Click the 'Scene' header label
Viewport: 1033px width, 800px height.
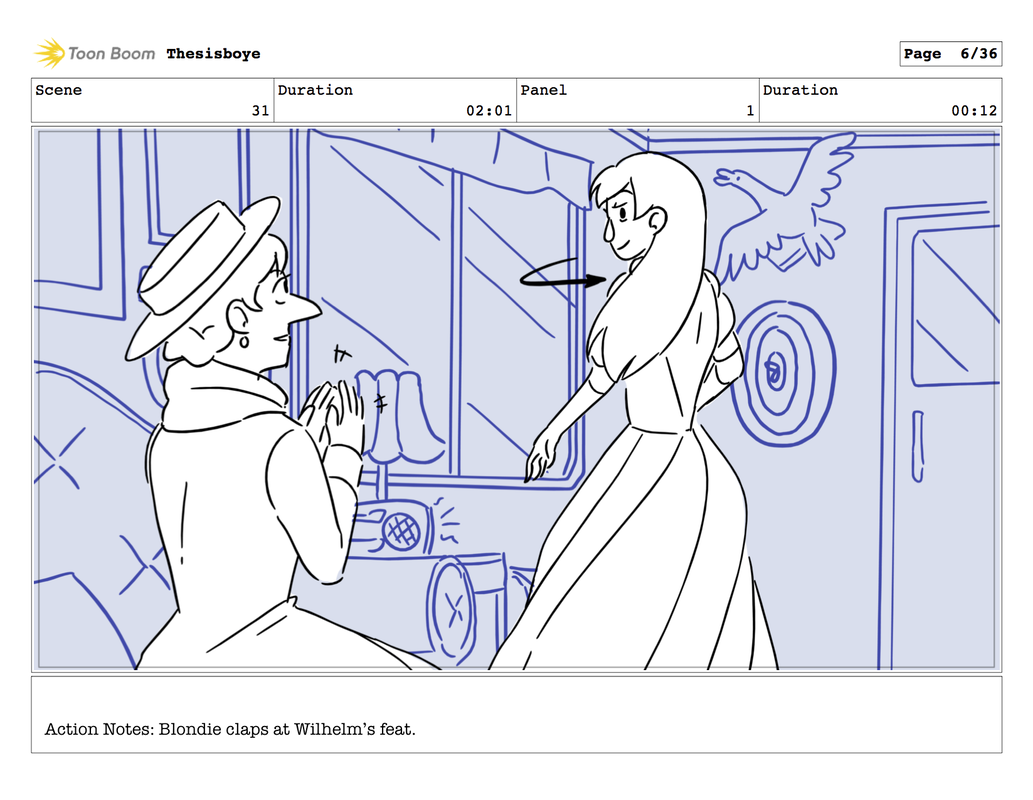[x=59, y=90]
